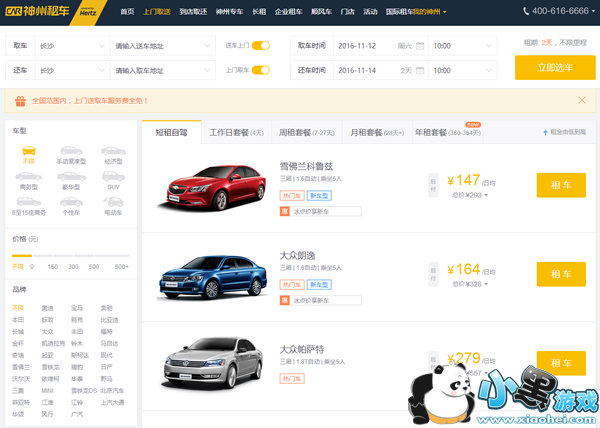Click 新车型 tag on 雪佛兰科鲁兹
This screenshot has height=428, width=600.
tap(319, 195)
